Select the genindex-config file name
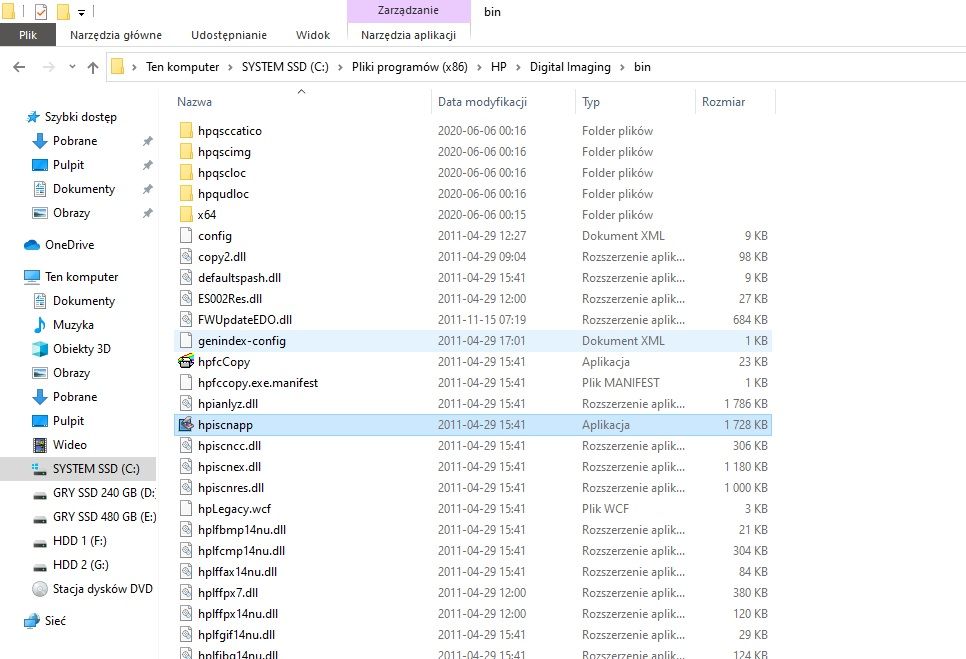Image resolution: width=966 pixels, height=659 pixels. click(242, 341)
